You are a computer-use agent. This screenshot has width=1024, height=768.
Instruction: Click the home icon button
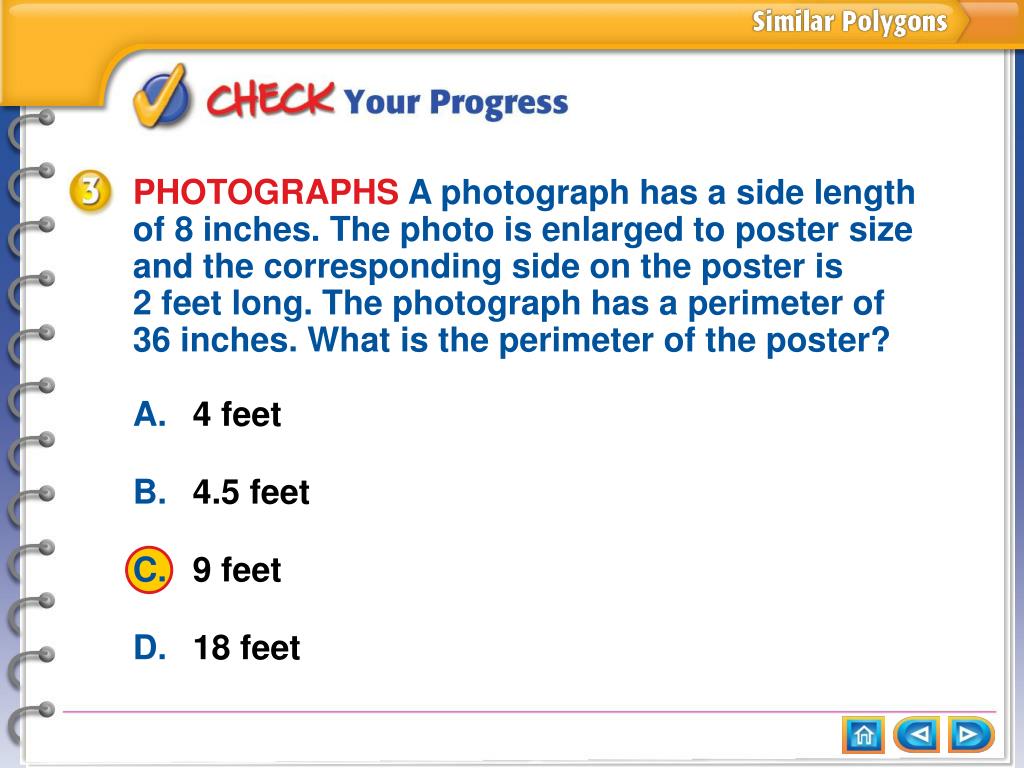(863, 735)
